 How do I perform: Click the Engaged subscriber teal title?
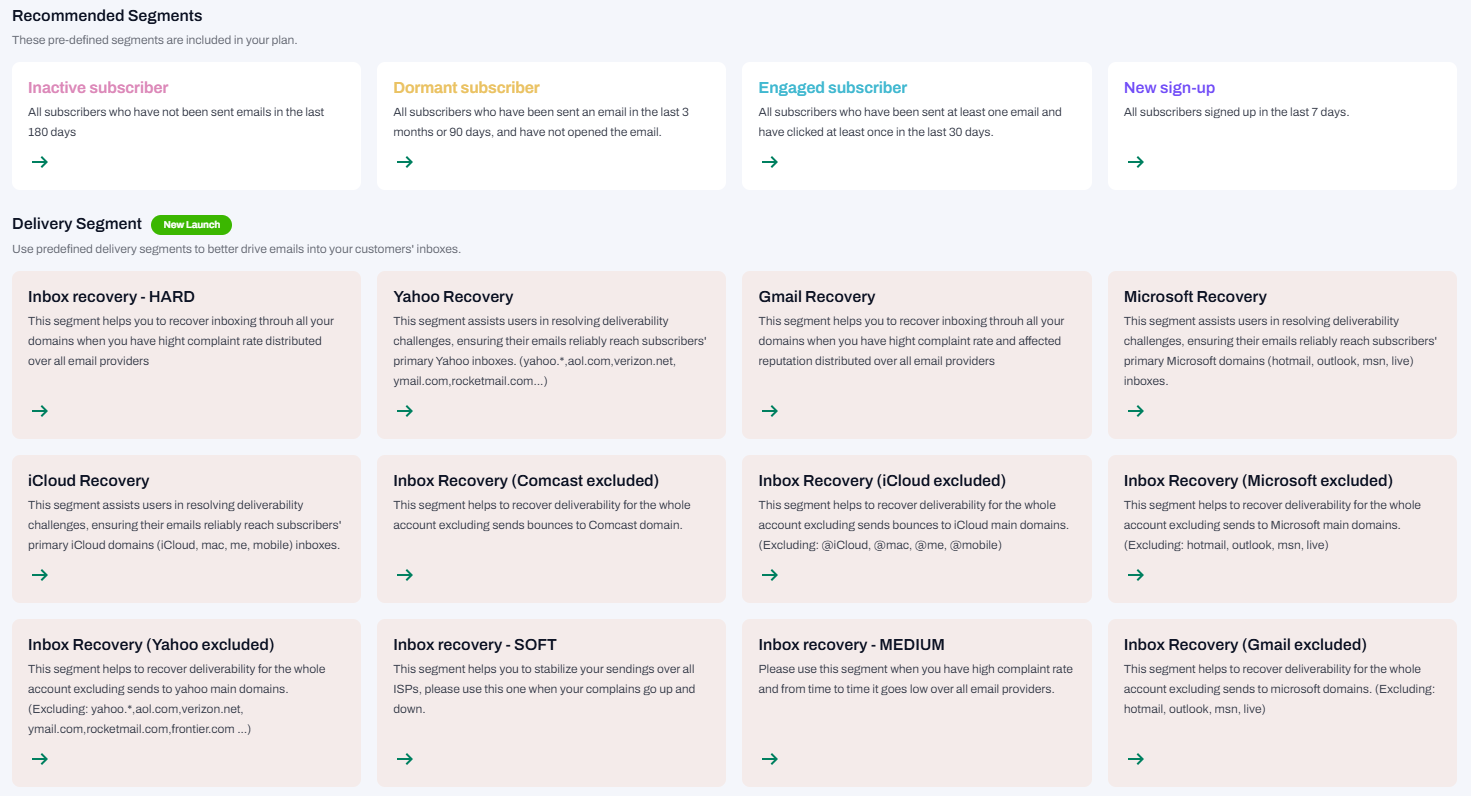pyautogui.click(x=832, y=88)
